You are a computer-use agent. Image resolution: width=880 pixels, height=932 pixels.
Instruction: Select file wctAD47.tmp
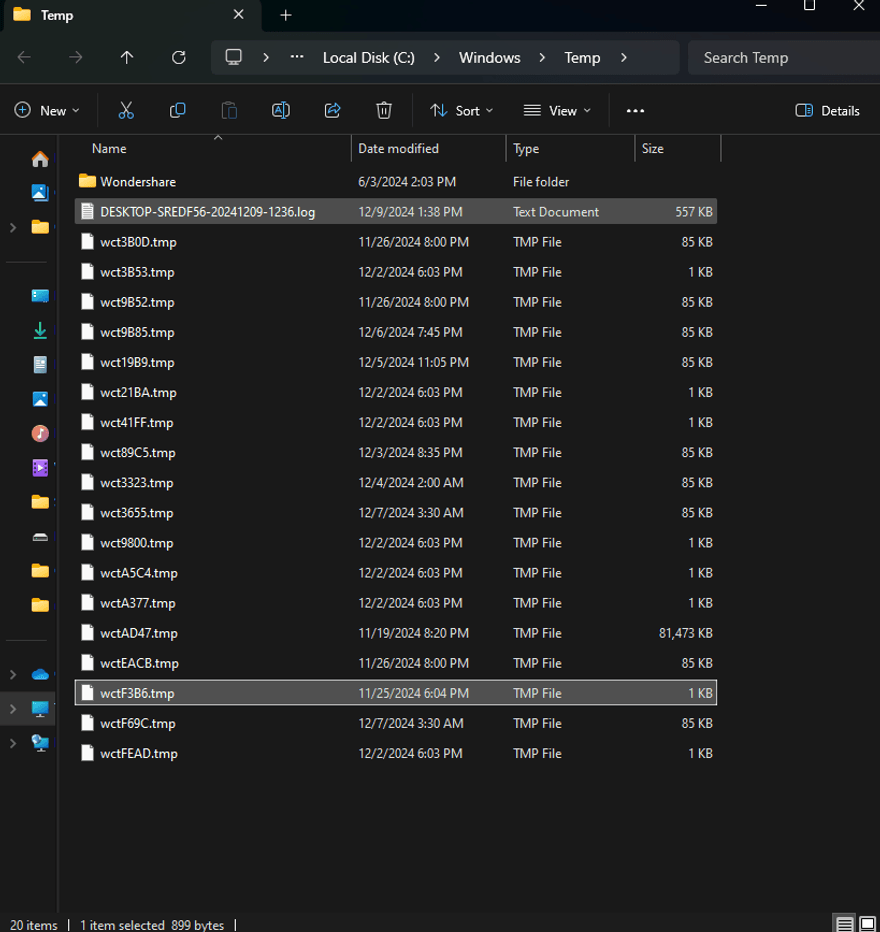click(x=396, y=633)
